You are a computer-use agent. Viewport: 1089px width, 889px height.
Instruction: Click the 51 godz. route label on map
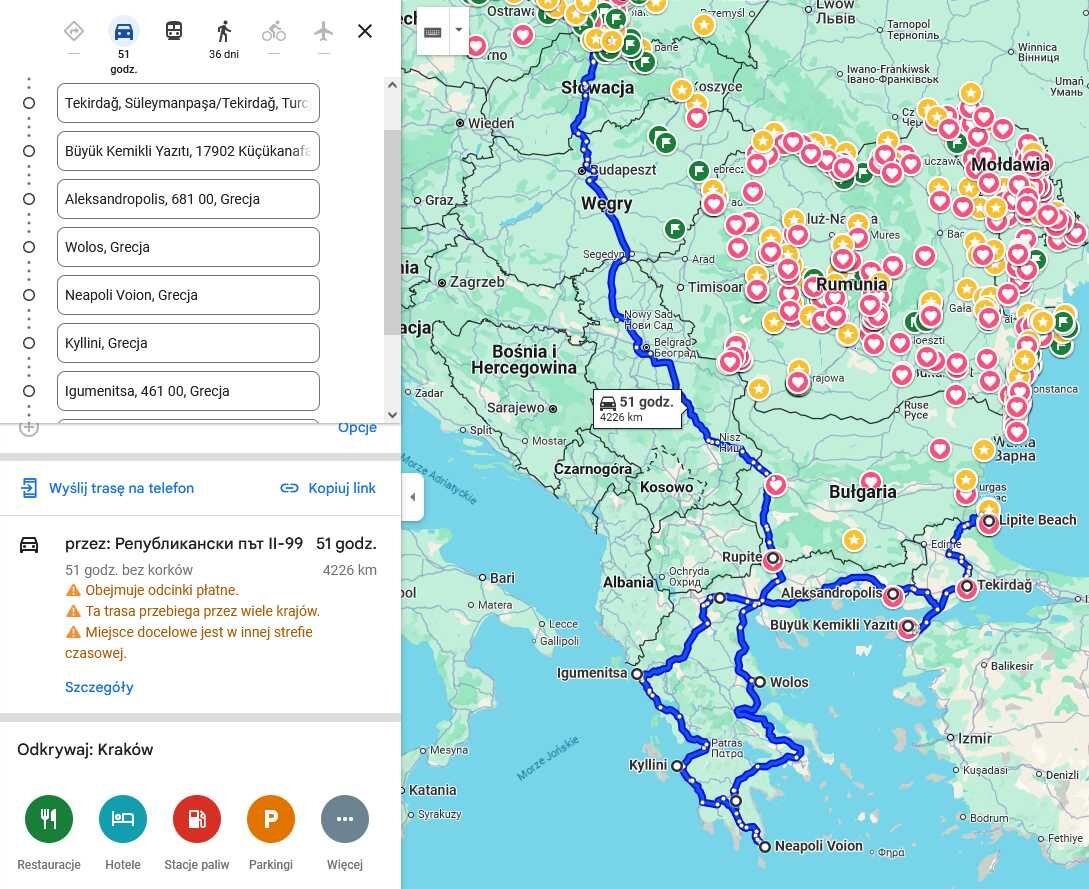click(638, 408)
